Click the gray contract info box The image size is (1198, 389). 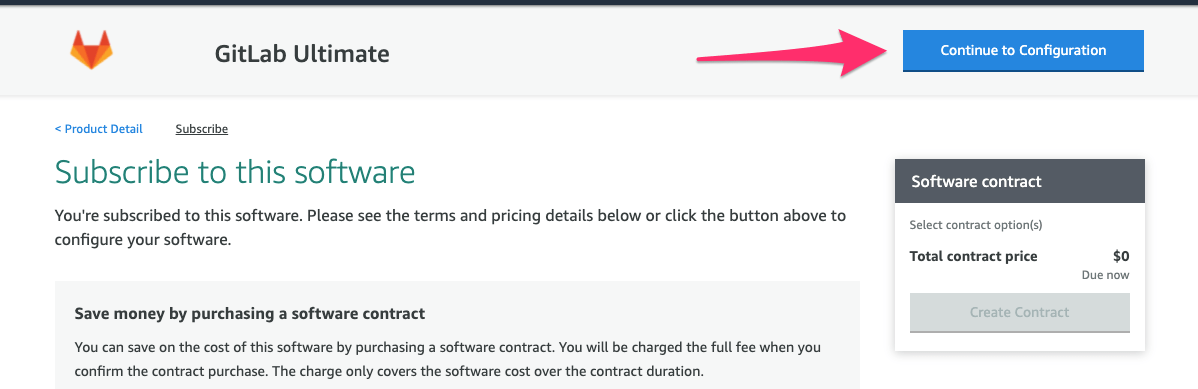pyautogui.click(x=457, y=335)
